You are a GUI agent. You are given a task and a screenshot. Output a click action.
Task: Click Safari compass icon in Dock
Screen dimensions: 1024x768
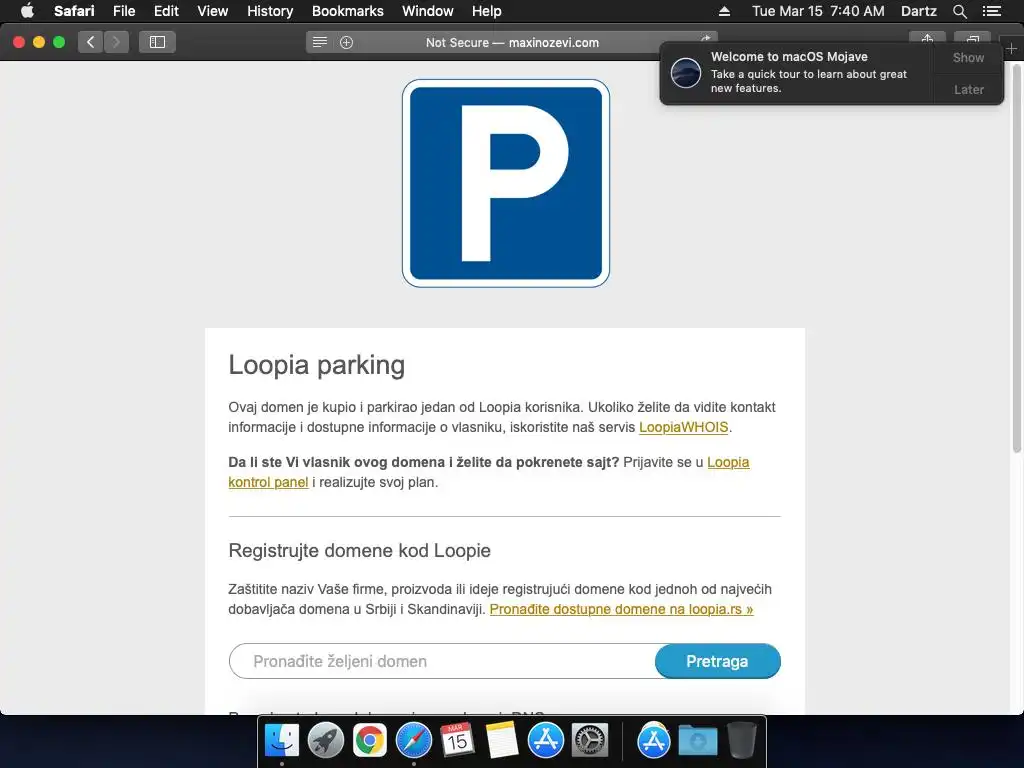coord(413,741)
